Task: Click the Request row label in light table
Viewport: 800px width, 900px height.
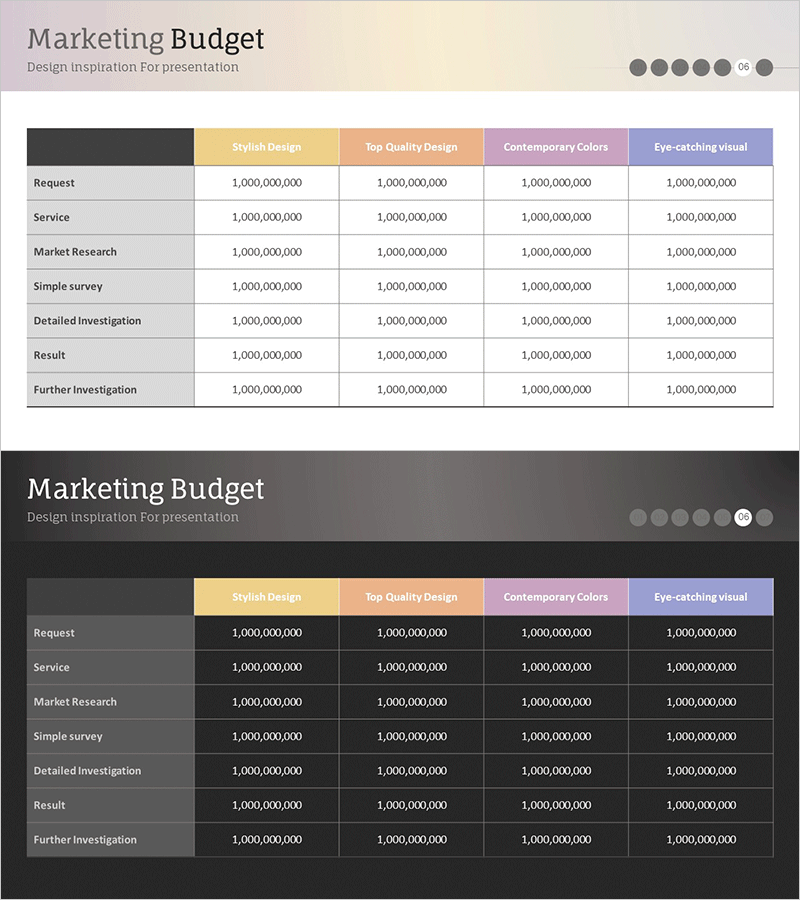Action: [54, 183]
